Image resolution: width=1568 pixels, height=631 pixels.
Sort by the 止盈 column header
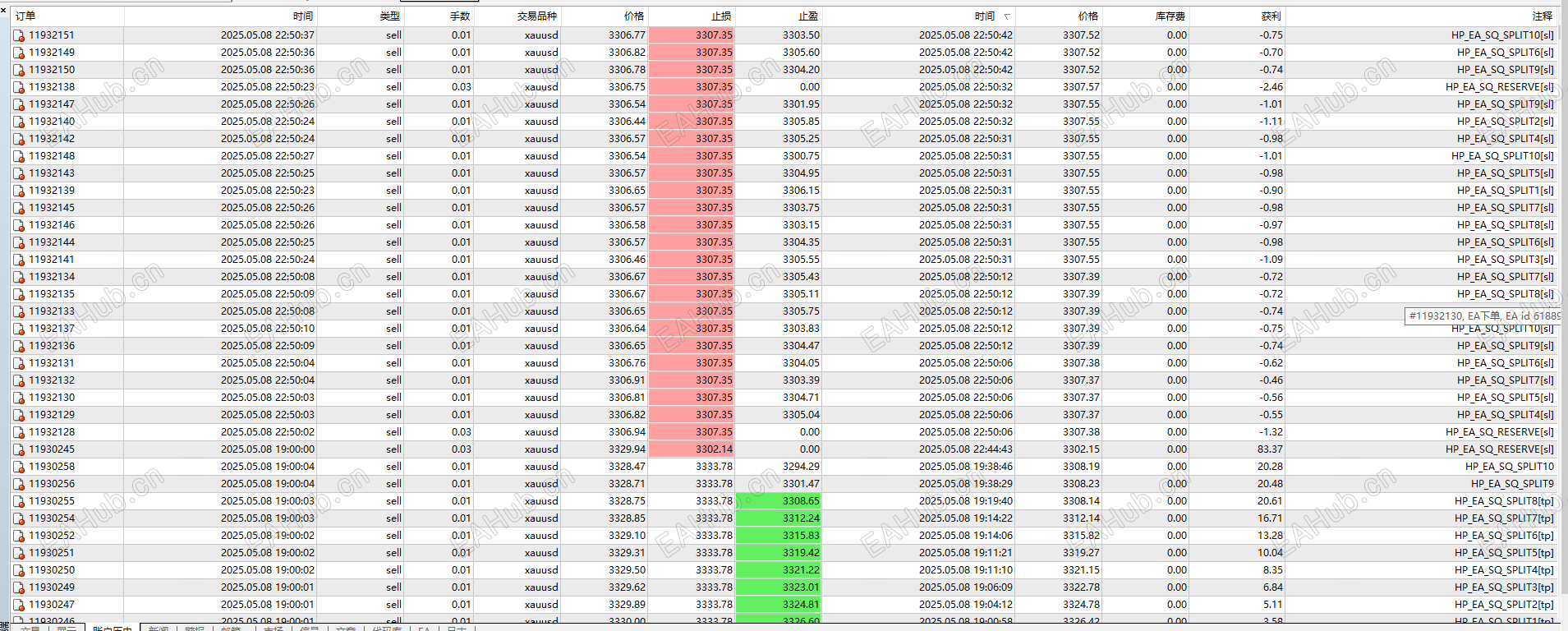[779, 16]
